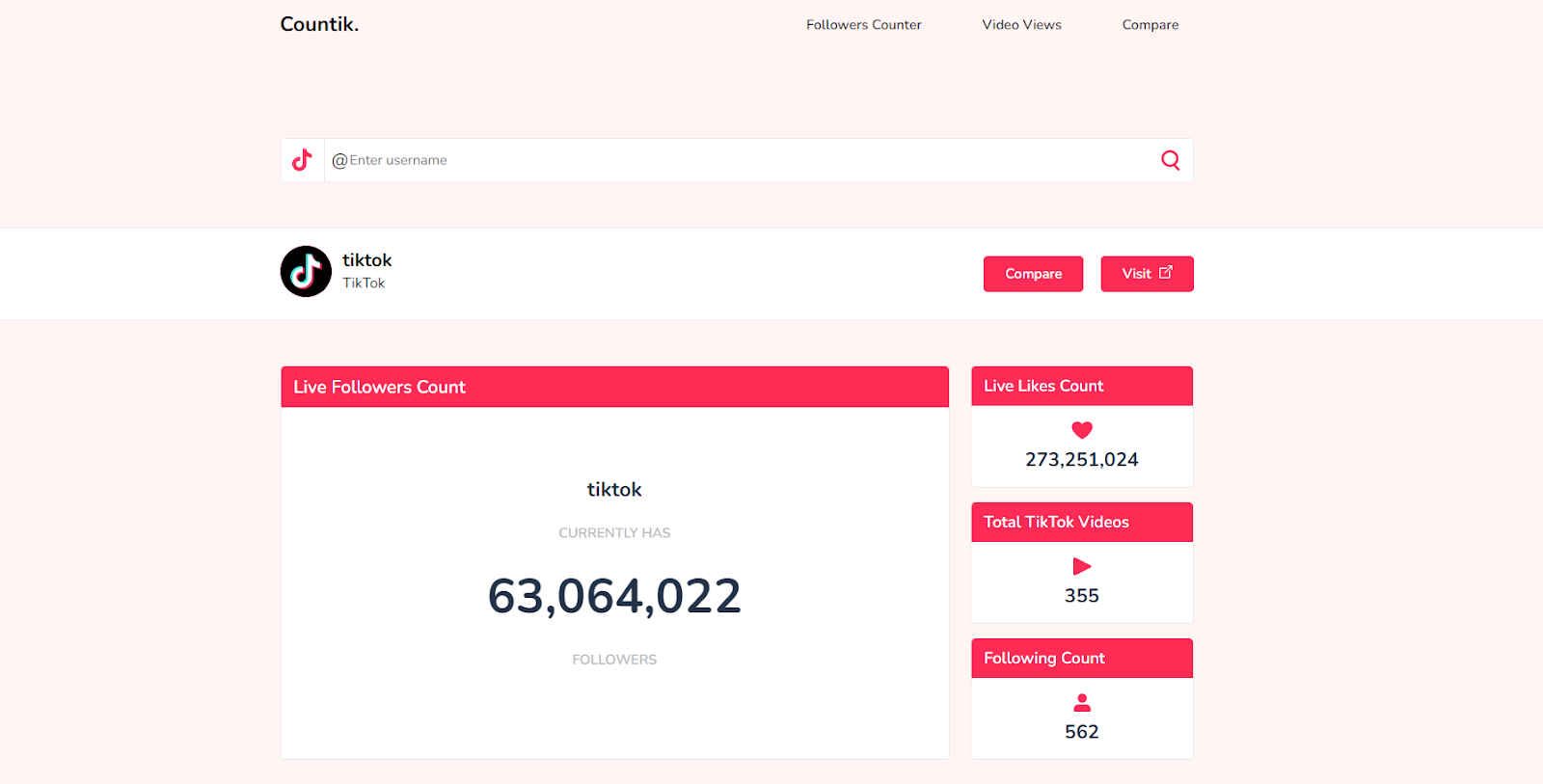
Task: Click the Countik. site logo
Action: click(319, 24)
